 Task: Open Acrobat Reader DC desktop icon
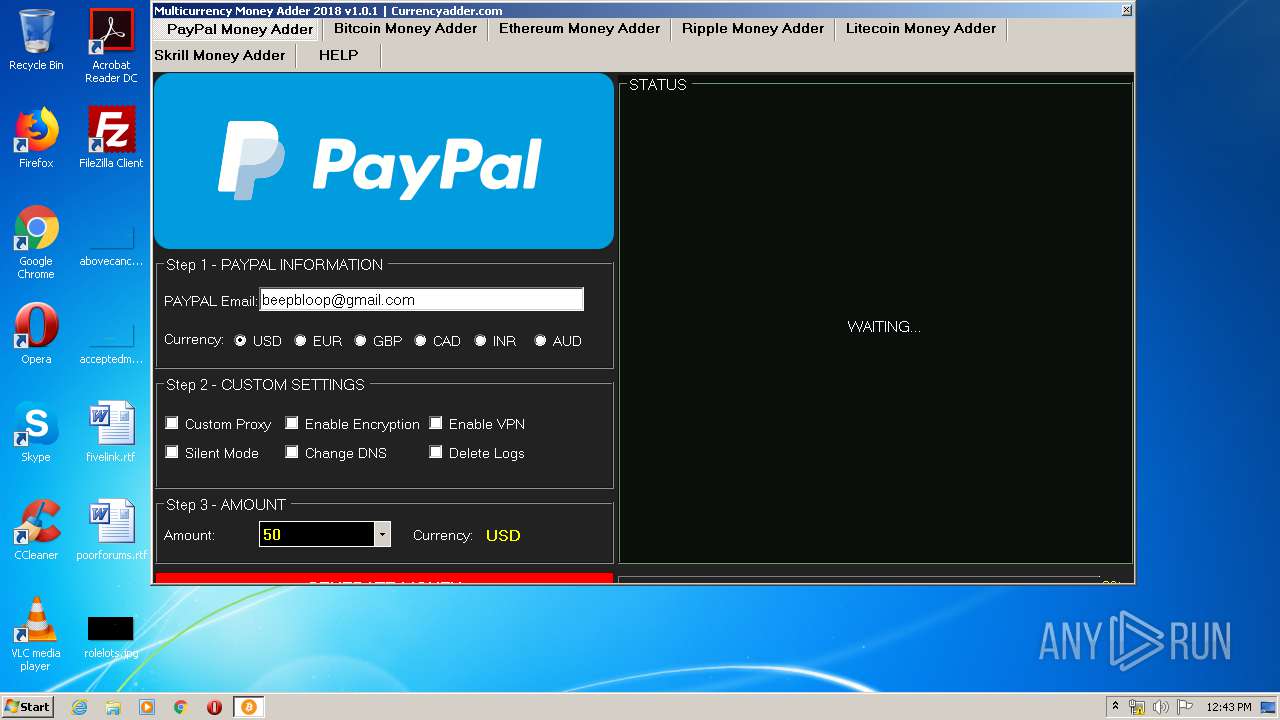(x=111, y=46)
